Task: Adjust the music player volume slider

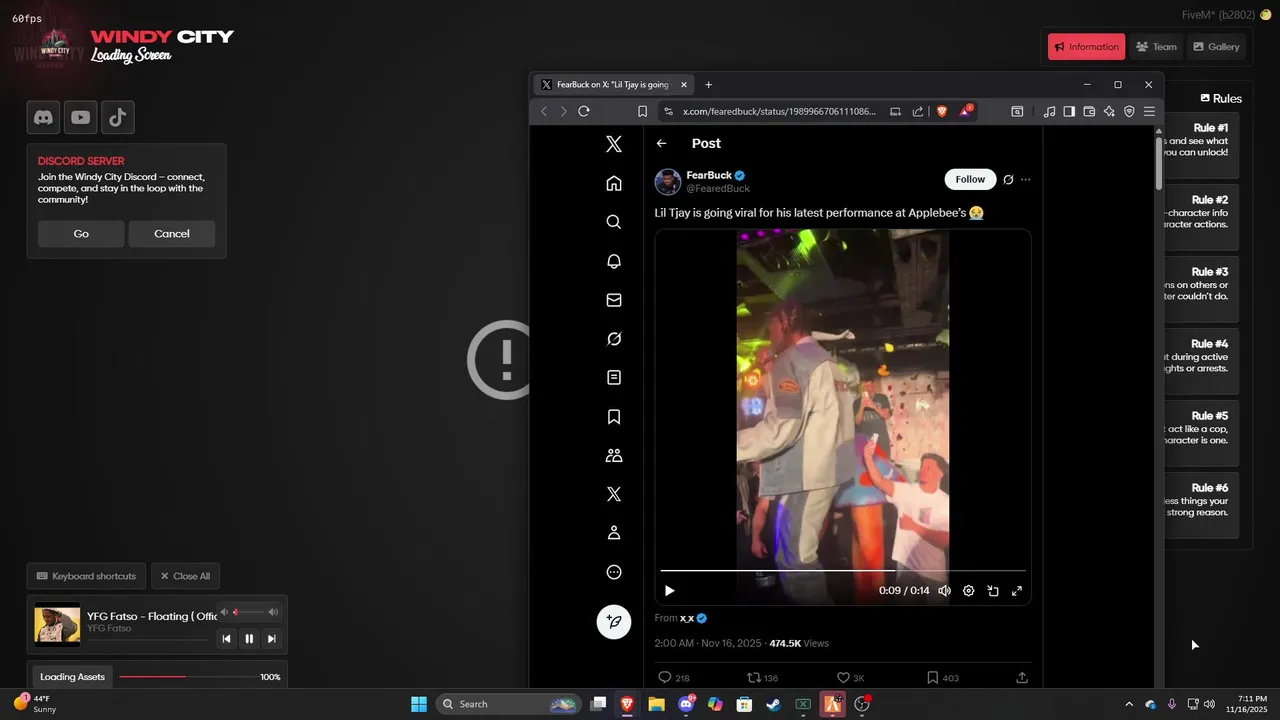Action: (249, 612)
